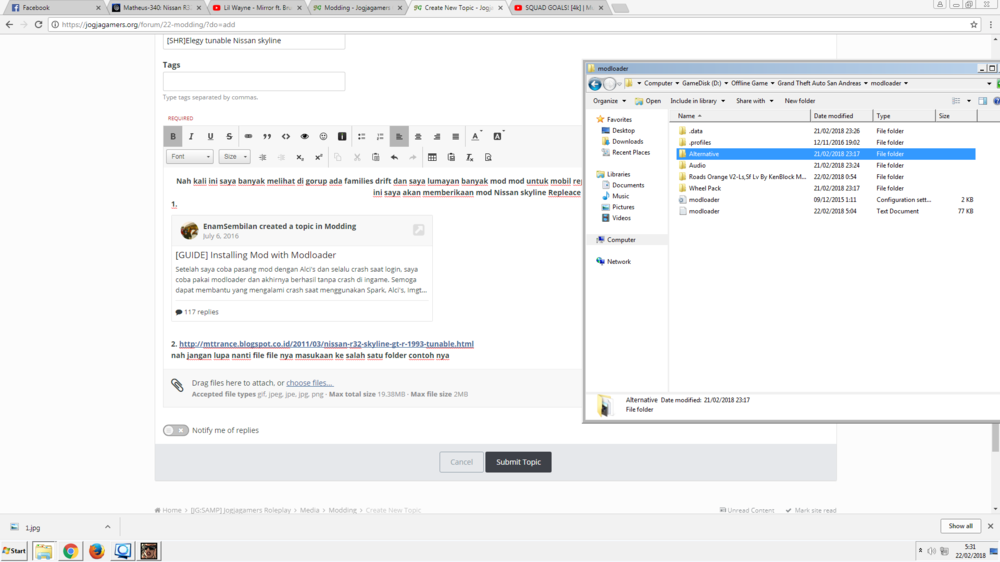Switch to the Lil Wayne Mirror YouTube tab
The image size is (1000, 562).
258,8
